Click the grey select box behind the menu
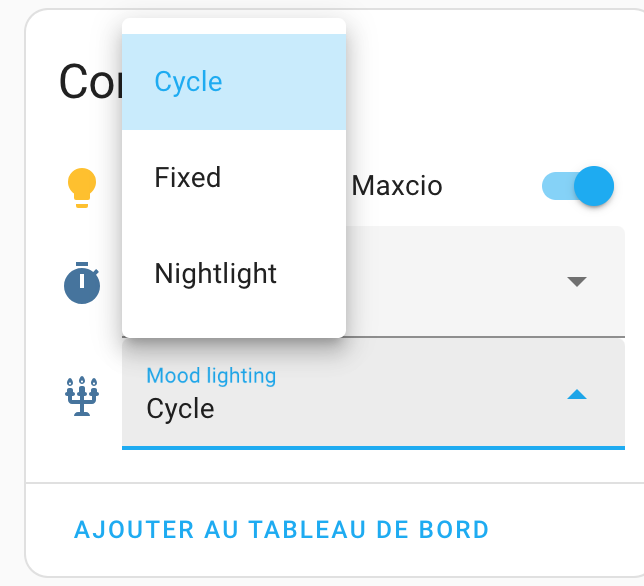 coord(485,281)
